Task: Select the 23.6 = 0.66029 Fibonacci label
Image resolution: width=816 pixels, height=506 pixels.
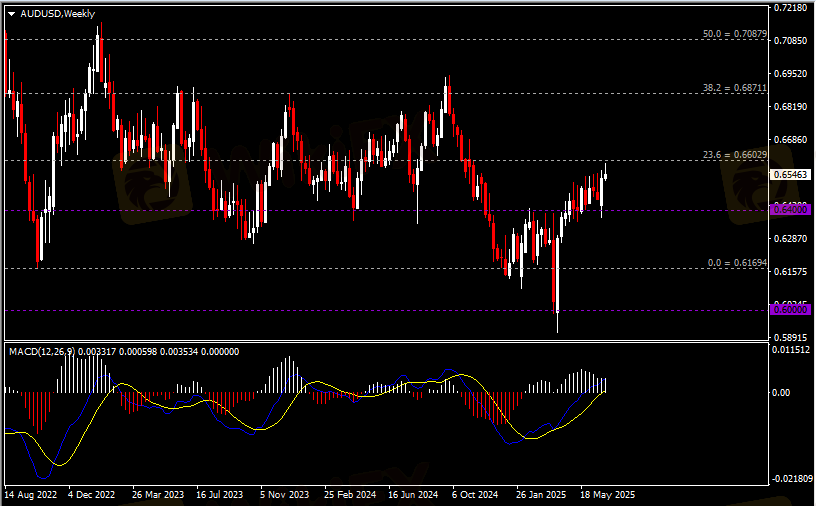Action: point(735,155)
